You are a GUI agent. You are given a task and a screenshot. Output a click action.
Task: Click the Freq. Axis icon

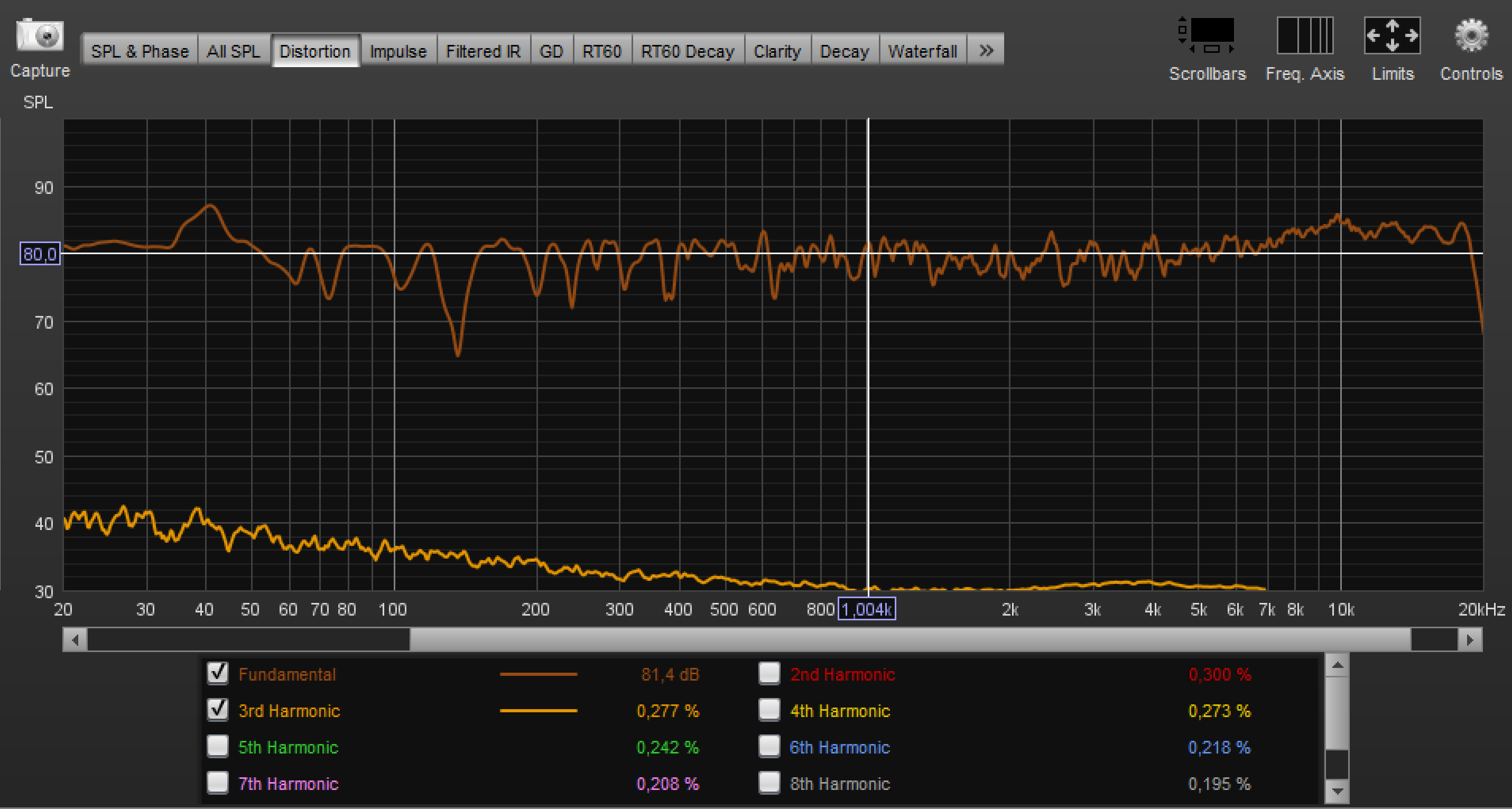(1304, 35)
